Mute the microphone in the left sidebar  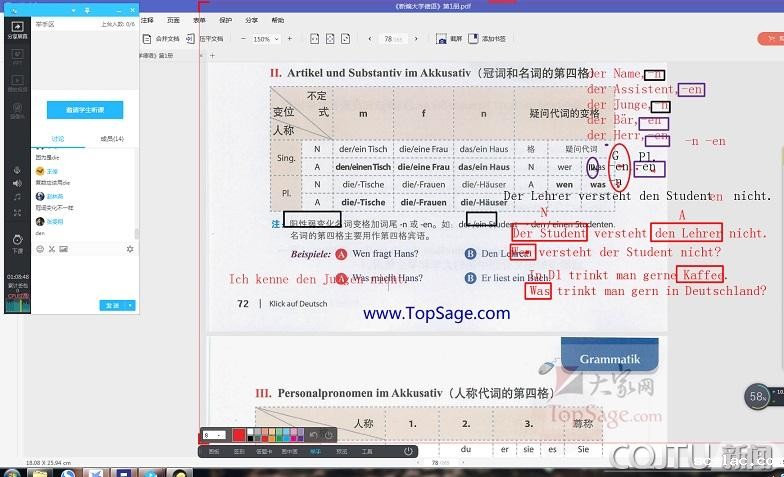[x=17, y=170]
